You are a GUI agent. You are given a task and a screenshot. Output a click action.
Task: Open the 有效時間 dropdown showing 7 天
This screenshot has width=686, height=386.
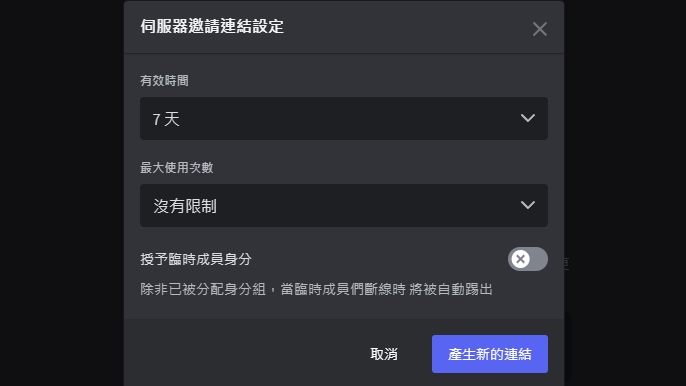344,119
